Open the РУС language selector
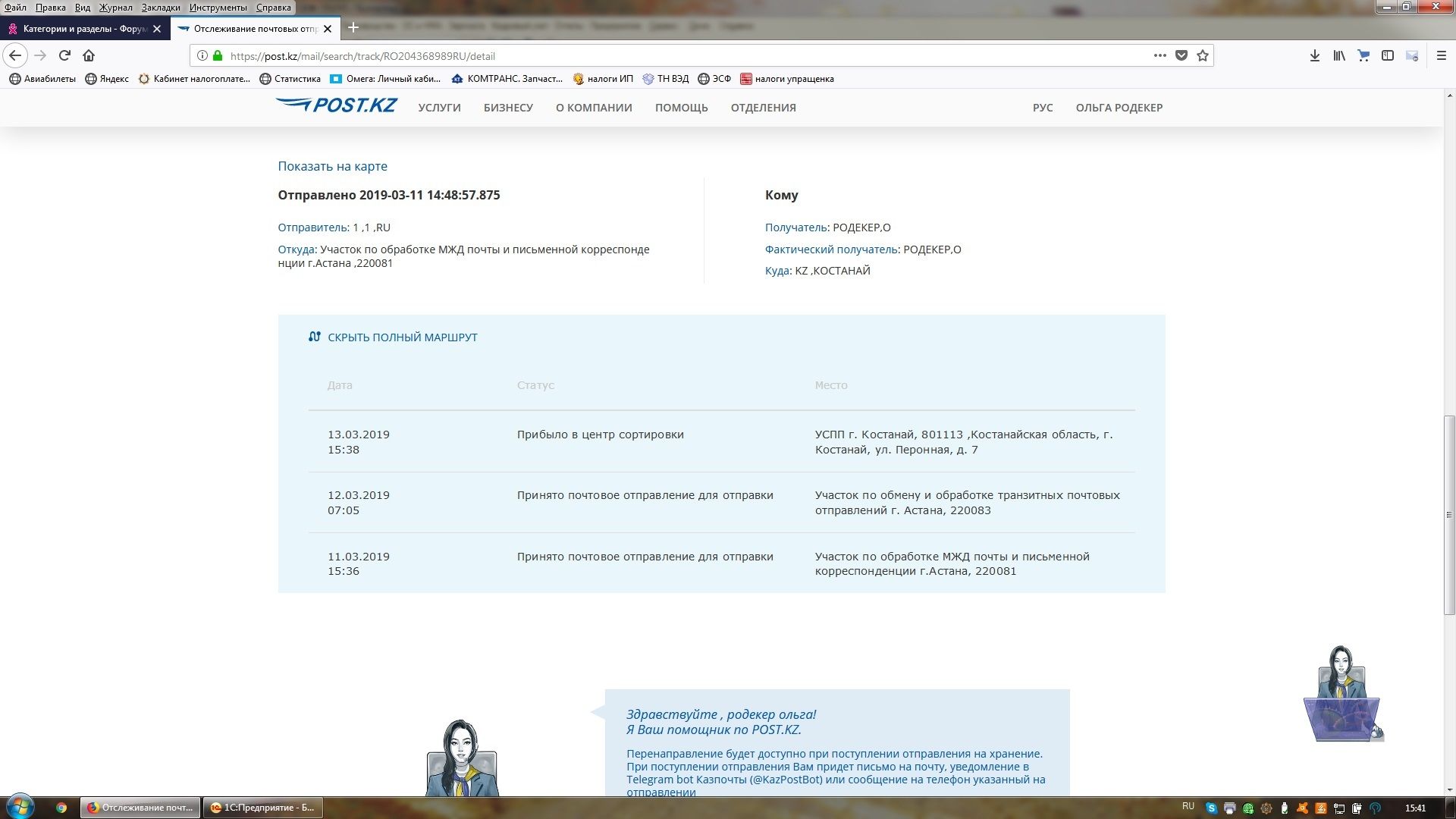This screenshot has width=1456, height=819. [1043, 108]
